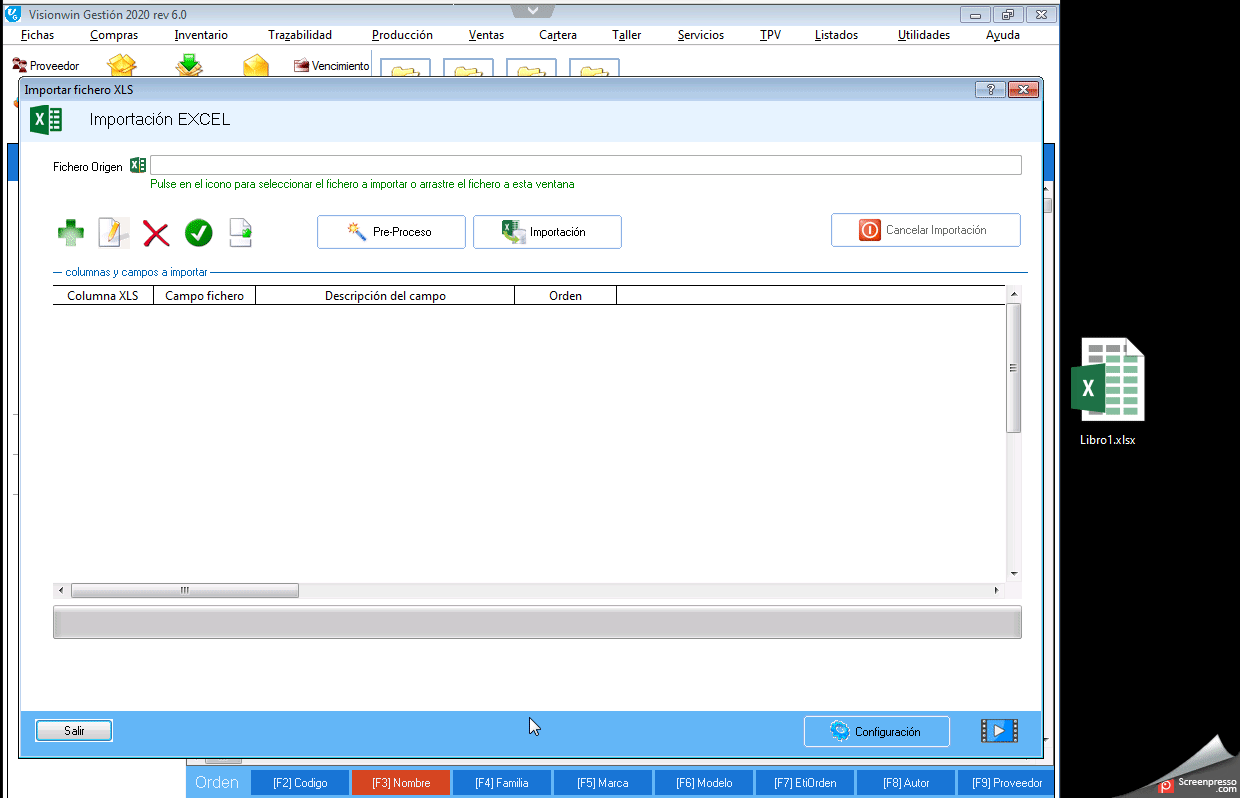The height and width of the screenshot is (798, 1240).
Task: Sort by [F8] Autor
Action: tap(906, 783)
